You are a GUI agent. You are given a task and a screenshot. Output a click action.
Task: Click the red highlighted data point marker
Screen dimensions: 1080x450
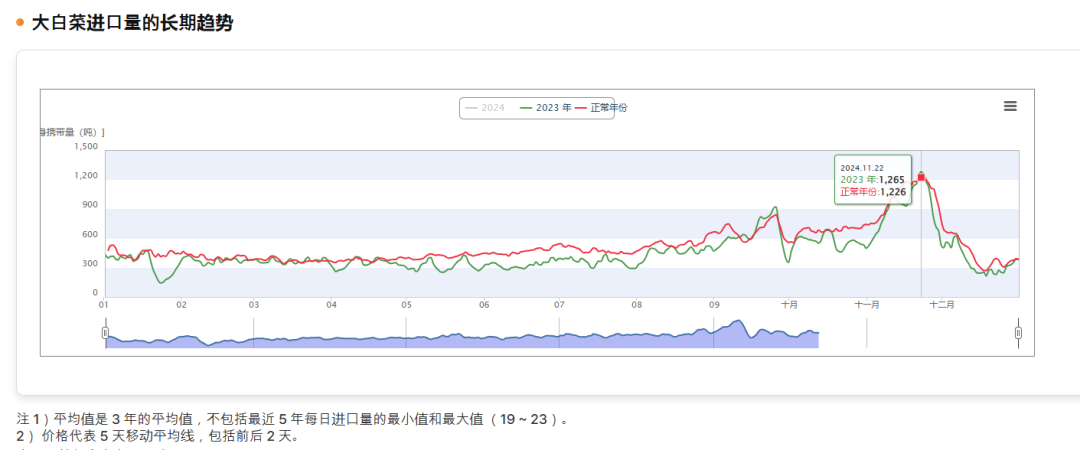(921, 176)
